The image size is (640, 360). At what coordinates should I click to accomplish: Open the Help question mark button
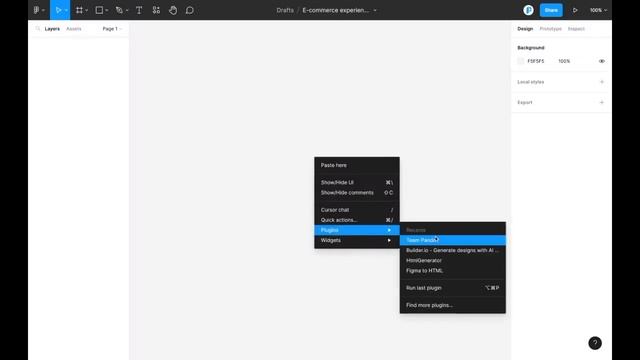pos(595,343)
